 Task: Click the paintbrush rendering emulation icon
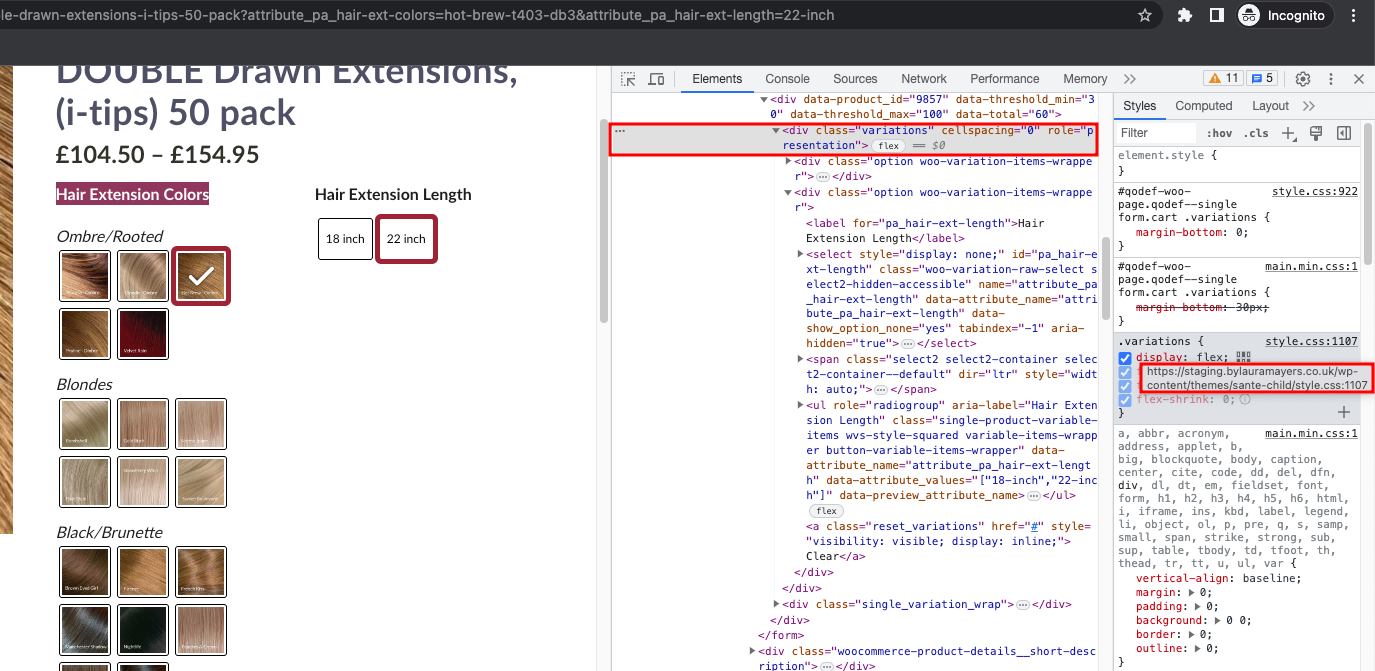pos(1316,133)
